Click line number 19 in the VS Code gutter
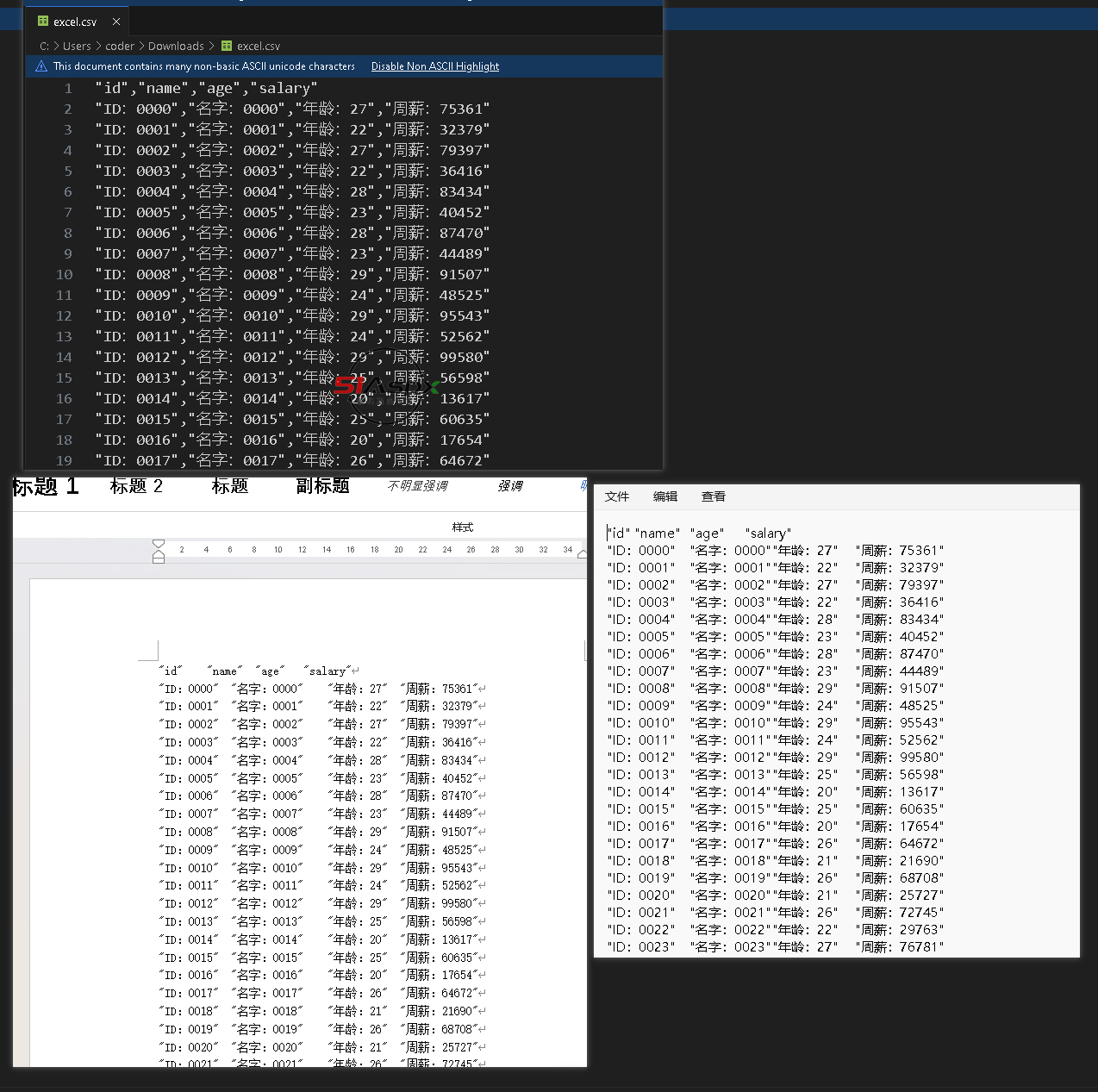 coord(65,460)
